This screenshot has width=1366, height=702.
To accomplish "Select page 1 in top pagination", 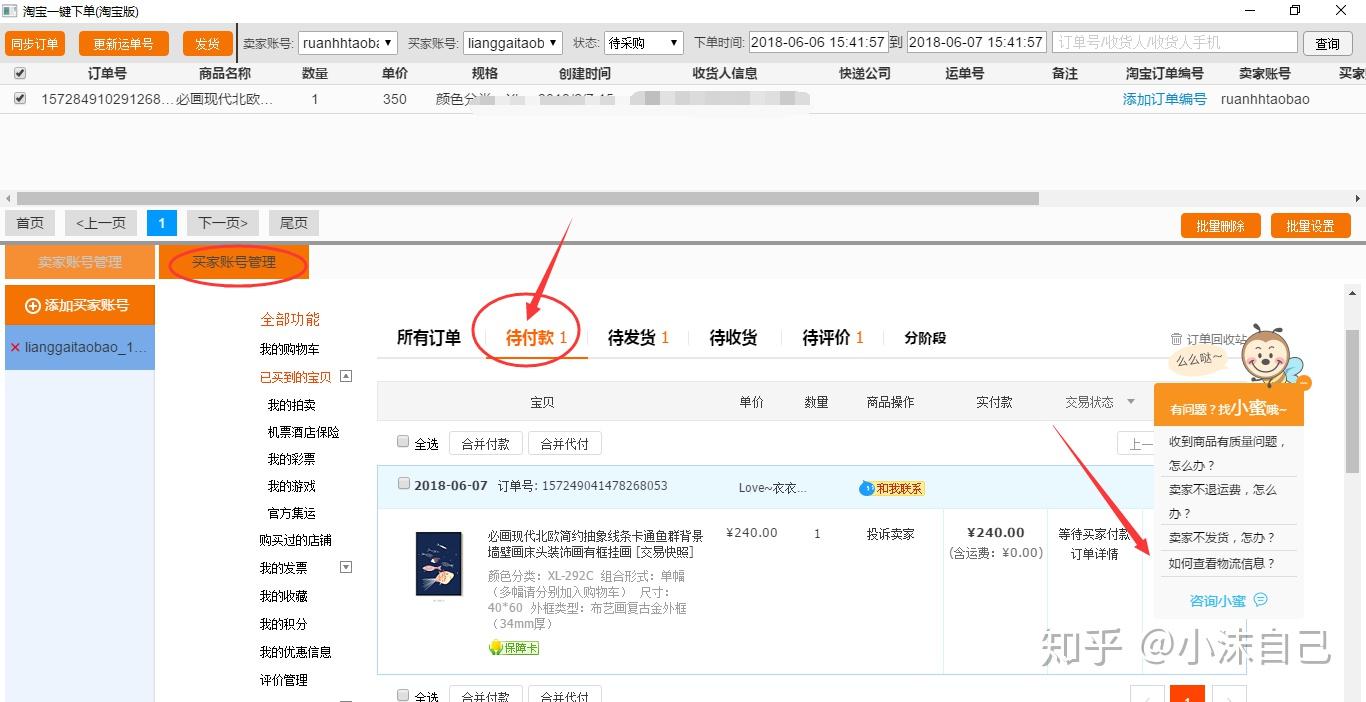I will pyautogui.click(x=162, y=223).
